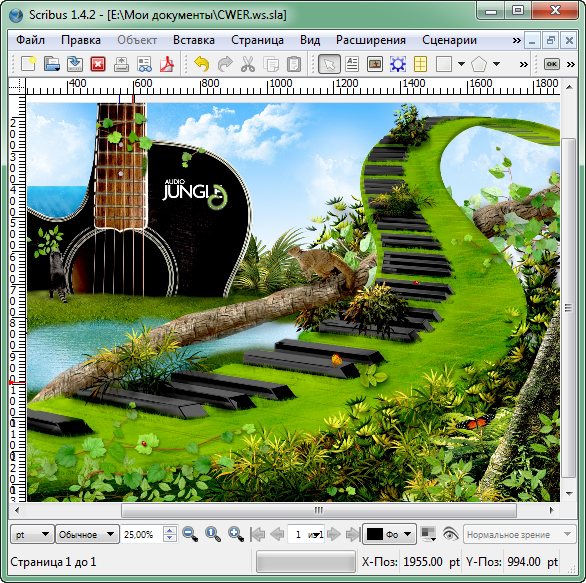Select the arrow selection tool
Screen dimensions: 586x583
(x=329, y=64)
